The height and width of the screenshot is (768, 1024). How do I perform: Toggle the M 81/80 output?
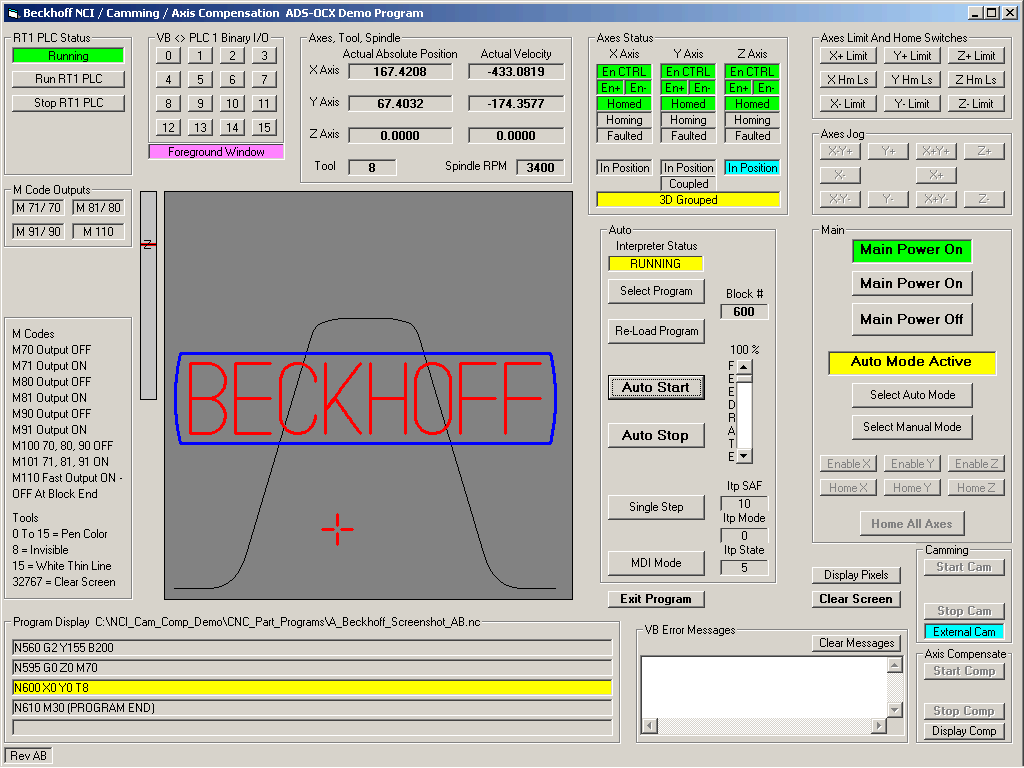99,208
